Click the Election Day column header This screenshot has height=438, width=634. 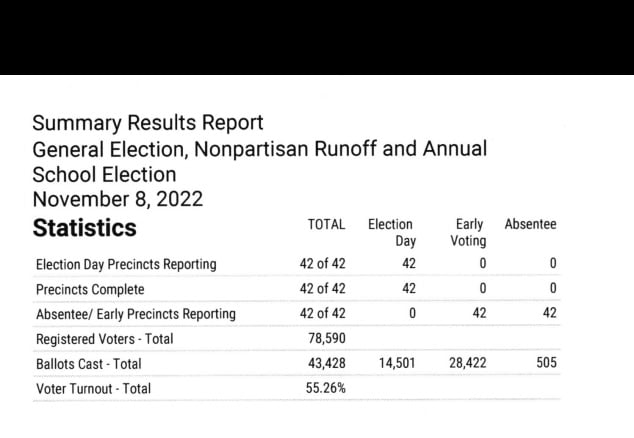click(390, 232)
